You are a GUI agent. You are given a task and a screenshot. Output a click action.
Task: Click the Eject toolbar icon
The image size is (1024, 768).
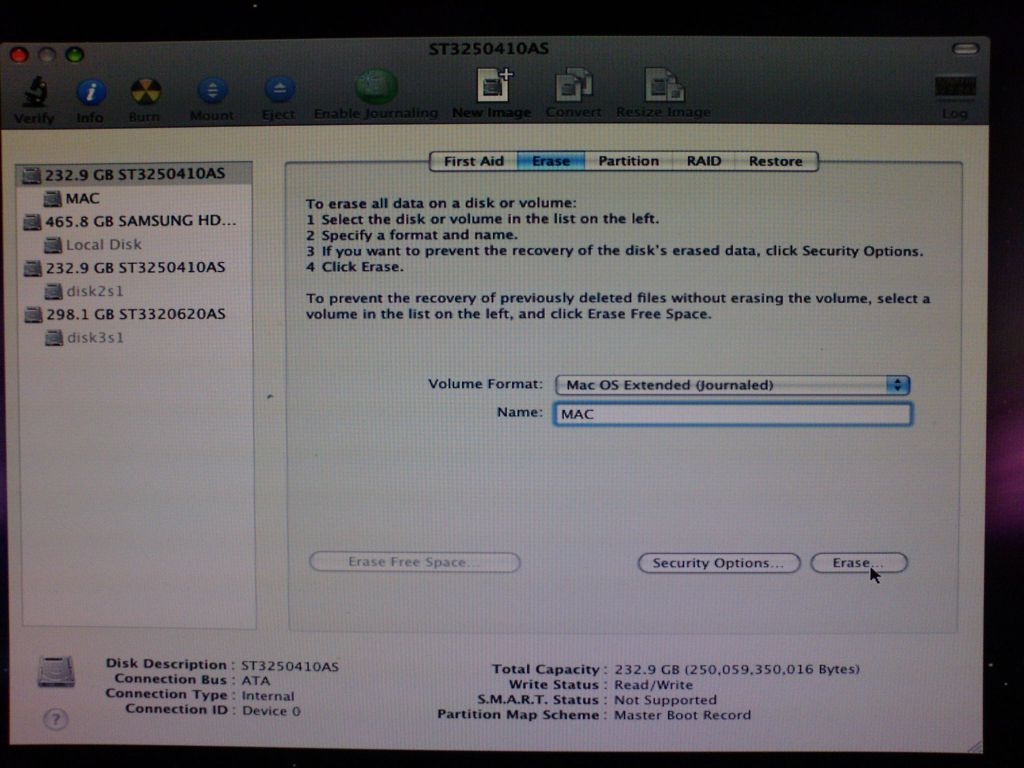279,89
